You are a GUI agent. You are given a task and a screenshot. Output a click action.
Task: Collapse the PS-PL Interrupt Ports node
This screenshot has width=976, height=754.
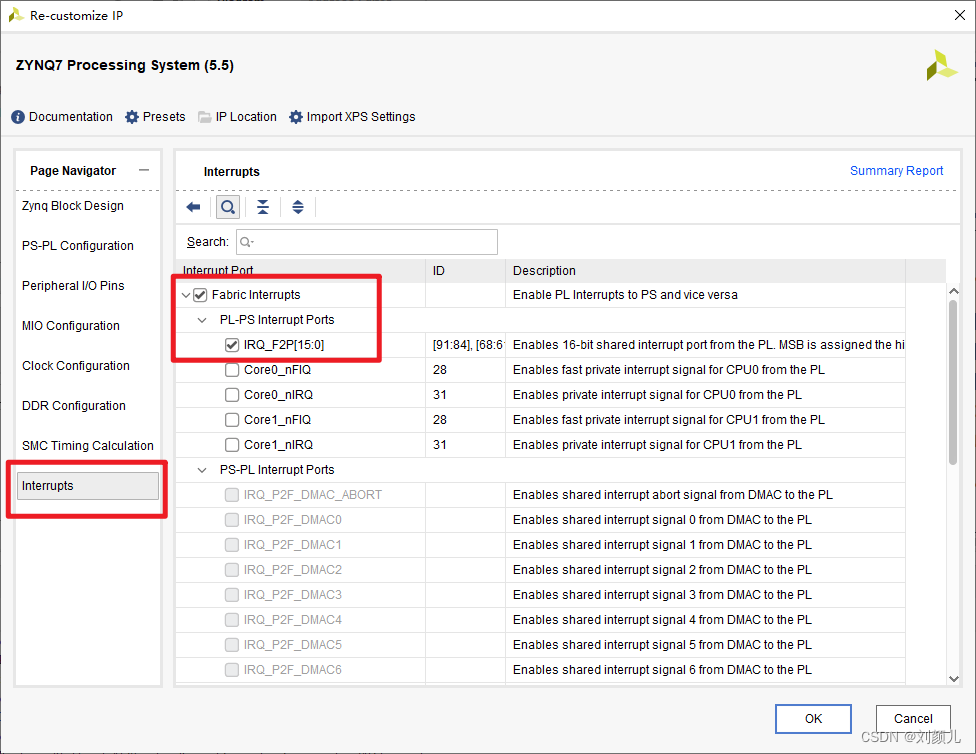[x=202, y=470]
